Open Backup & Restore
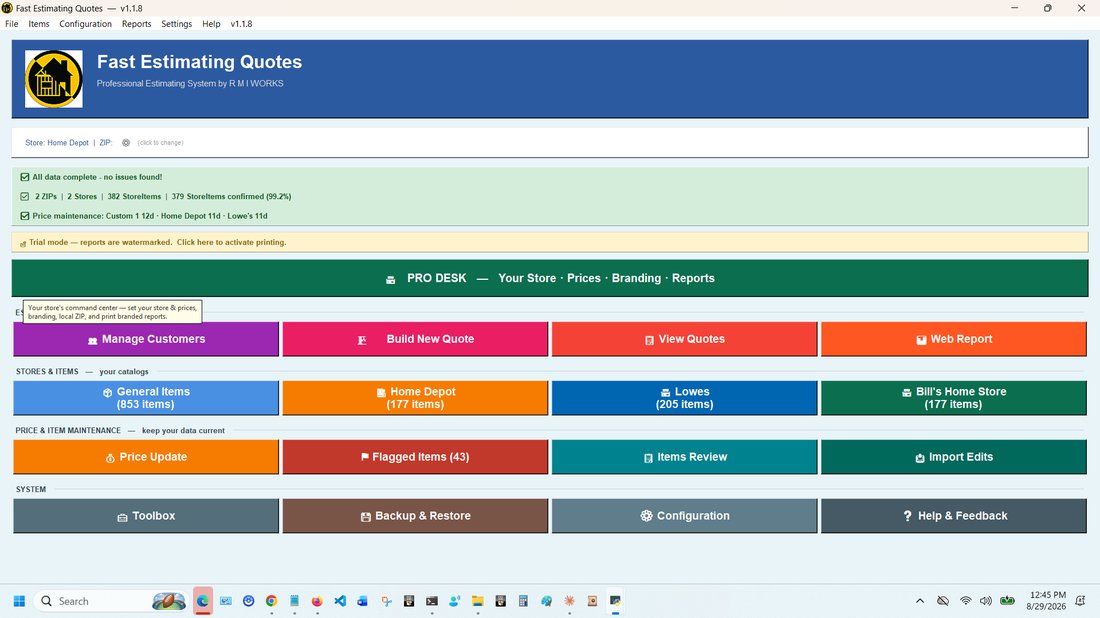Viewport: 1100px width, 618px height. pyautogui.click(x=415, y=516)
